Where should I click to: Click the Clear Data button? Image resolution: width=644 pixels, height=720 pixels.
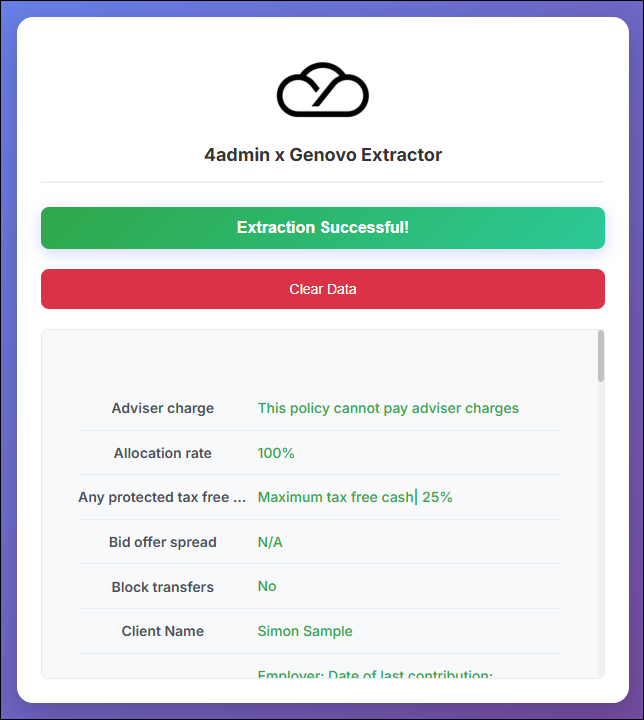coord(322,289)
